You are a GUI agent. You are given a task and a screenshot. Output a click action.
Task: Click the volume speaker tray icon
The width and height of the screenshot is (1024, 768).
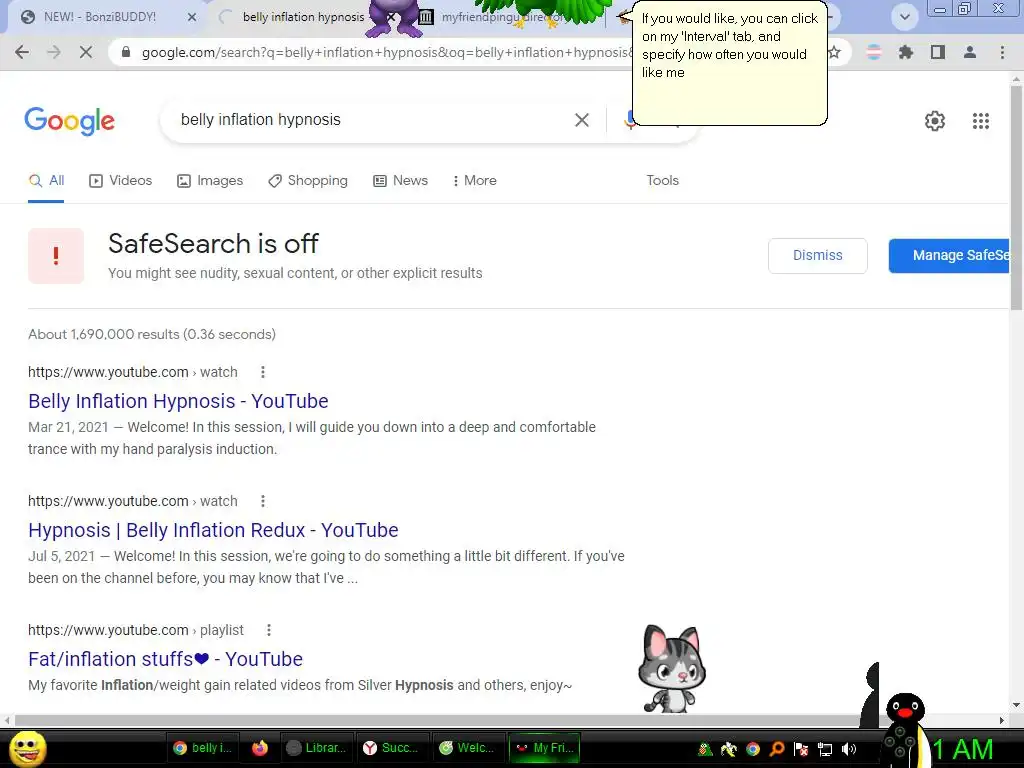pyautogui.click(x=849, y=749)
